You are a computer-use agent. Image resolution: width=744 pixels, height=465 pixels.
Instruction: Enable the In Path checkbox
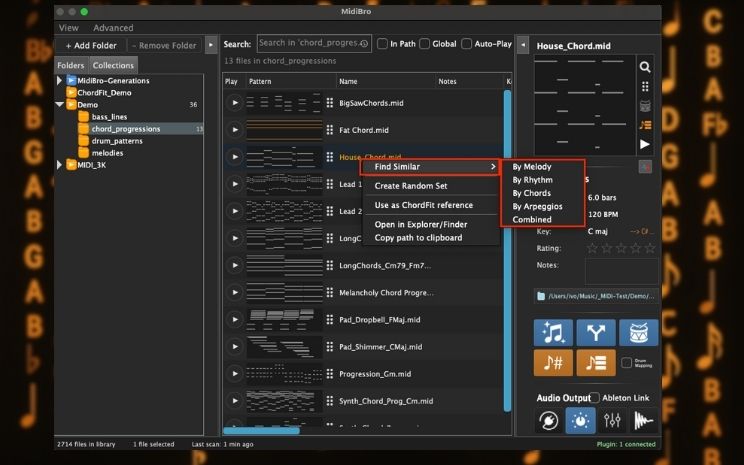click(382, 44)
